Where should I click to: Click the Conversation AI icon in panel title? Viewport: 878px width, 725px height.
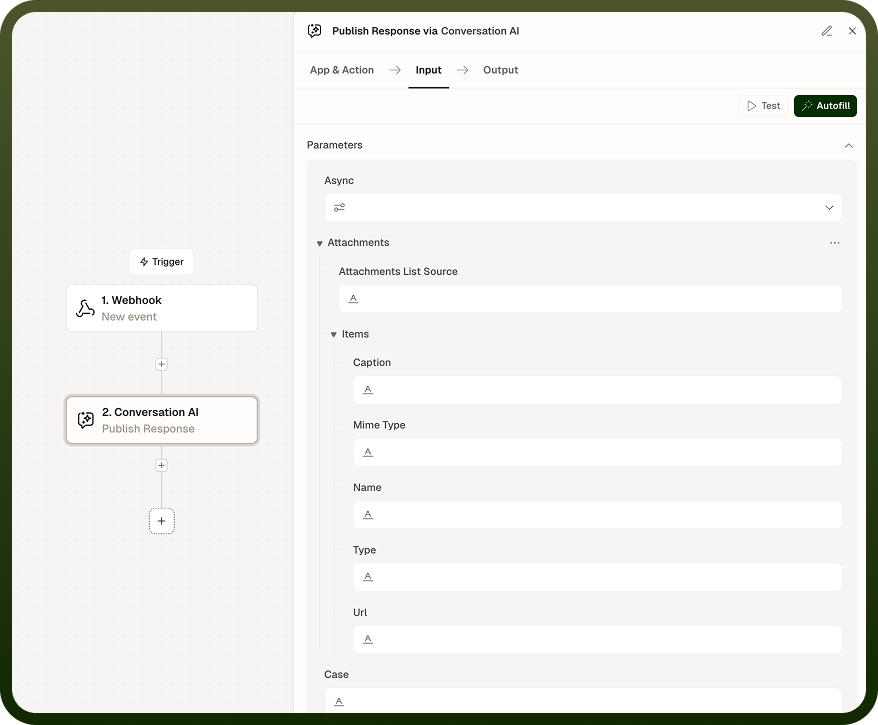click(x=315, y=31)
